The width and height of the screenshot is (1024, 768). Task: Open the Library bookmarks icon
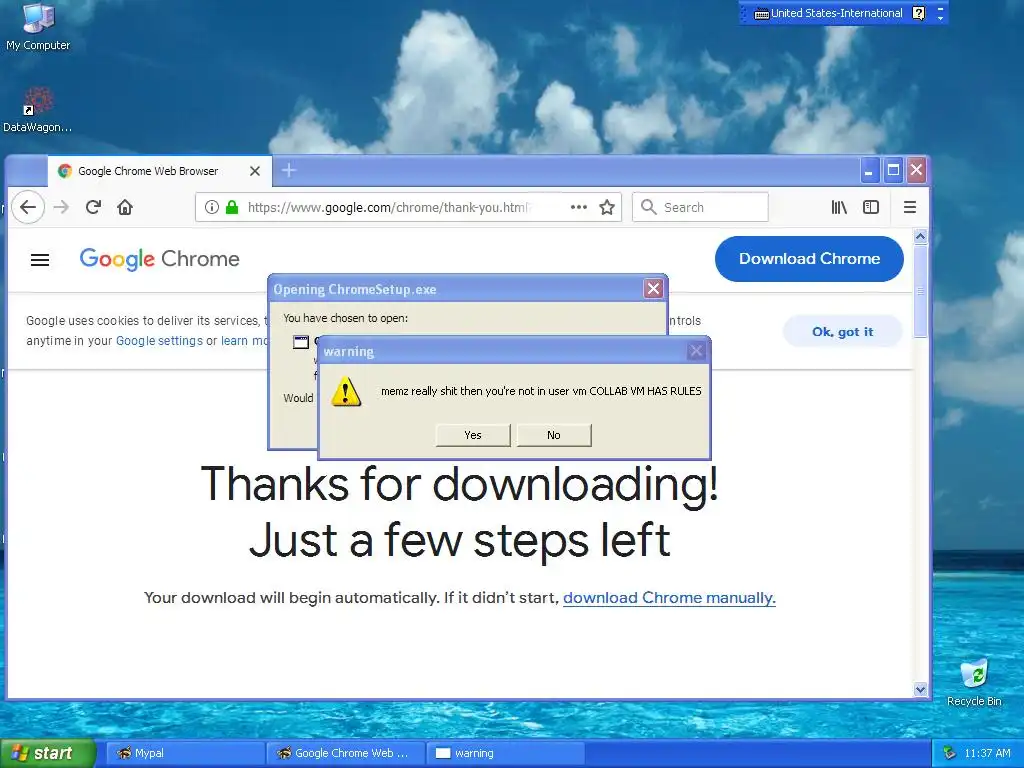pyautogui.click(x=839, y=207)
